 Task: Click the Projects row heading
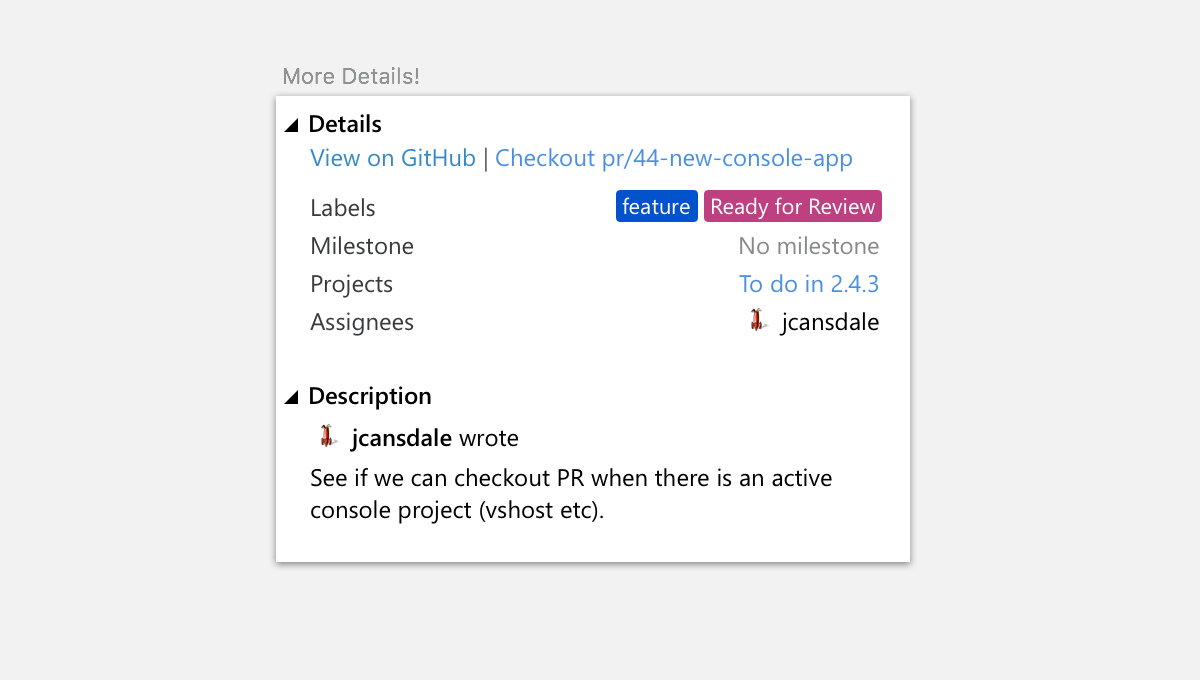(x=351, y=283)
